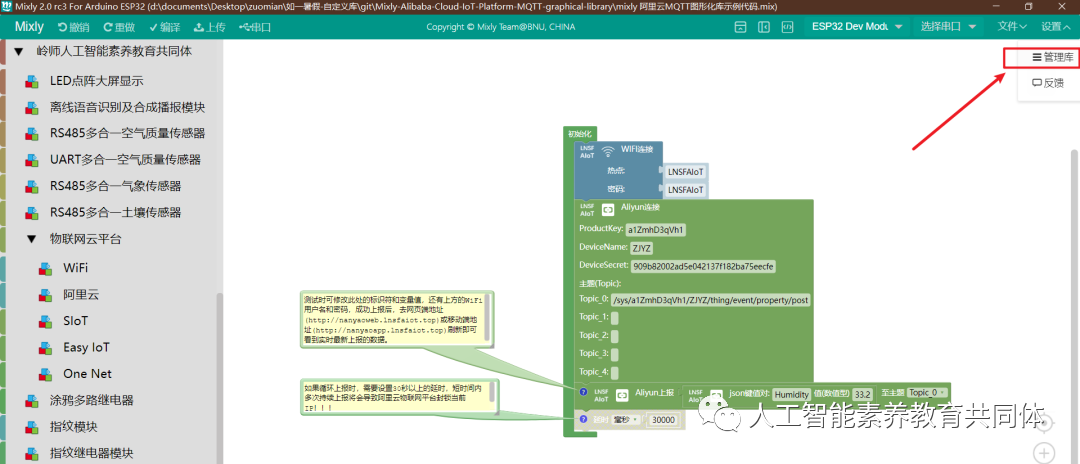Click the link icon on Aliyun连接 block
The width and height of the screenshot is (1080, 464).
pos(608,209)
